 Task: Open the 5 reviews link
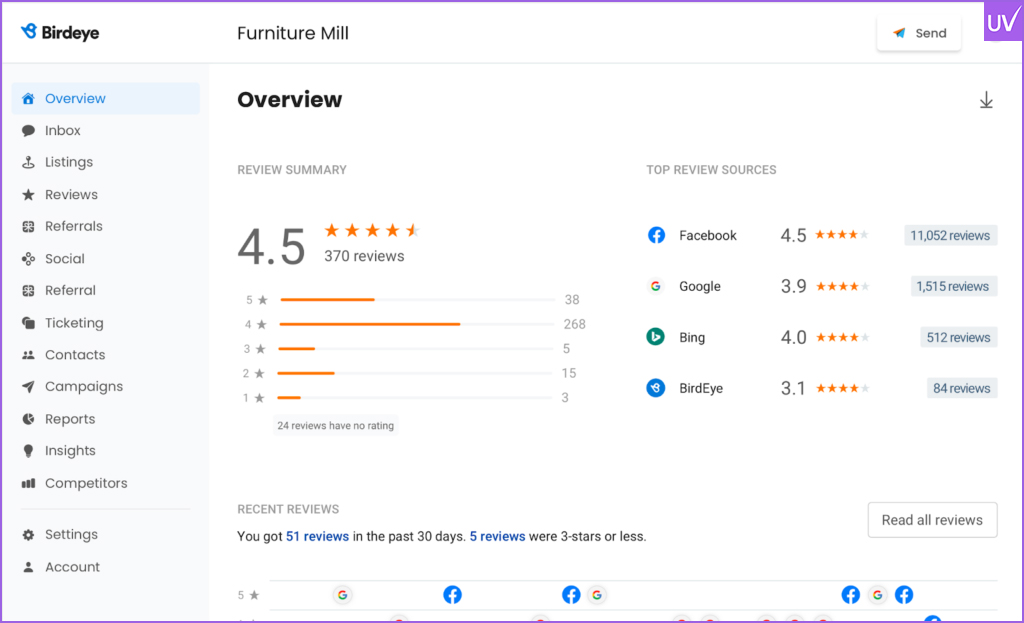click(x=497, y=536)
